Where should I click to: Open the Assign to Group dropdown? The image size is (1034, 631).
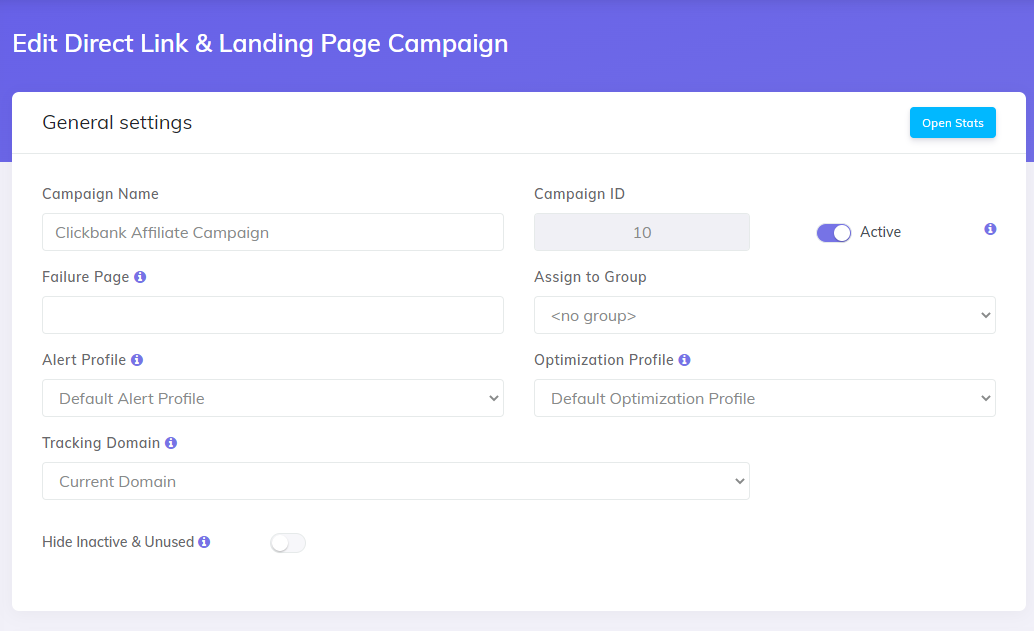click(x=764, y=315)
